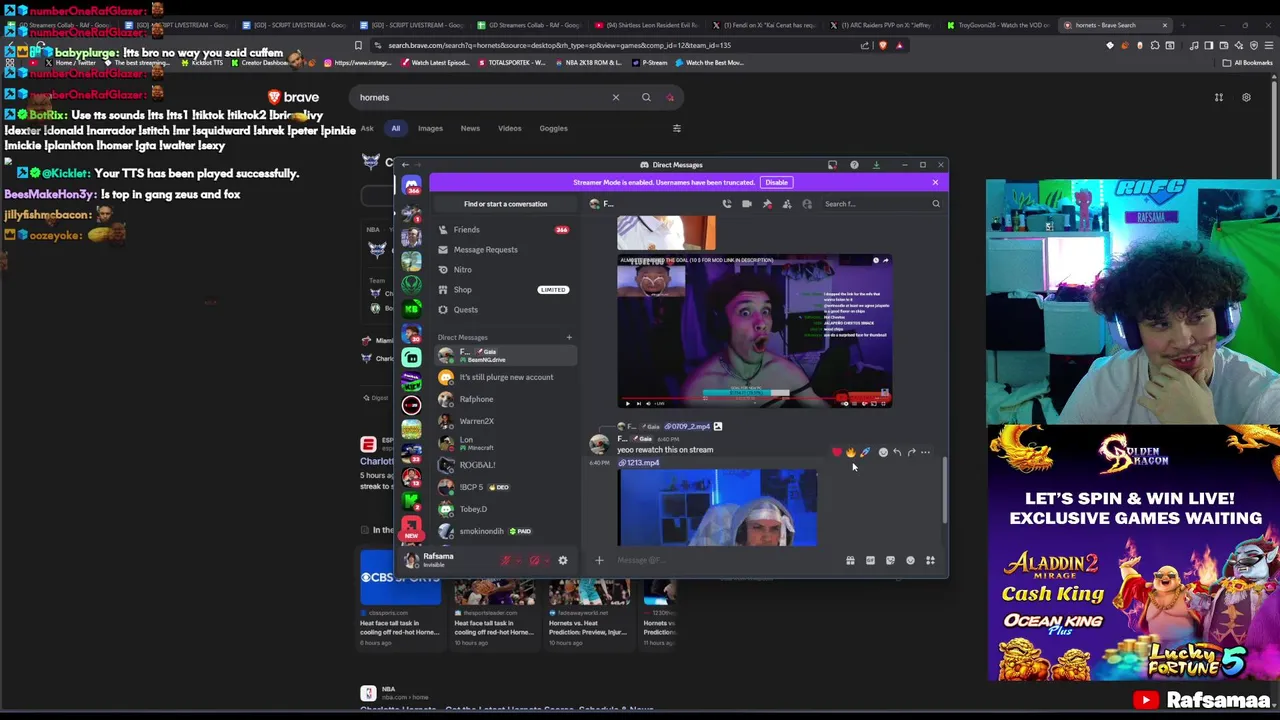The image size is (1280, 720).
Task: Switch to Videos tab in Brave Search
Action: (510, 128)
